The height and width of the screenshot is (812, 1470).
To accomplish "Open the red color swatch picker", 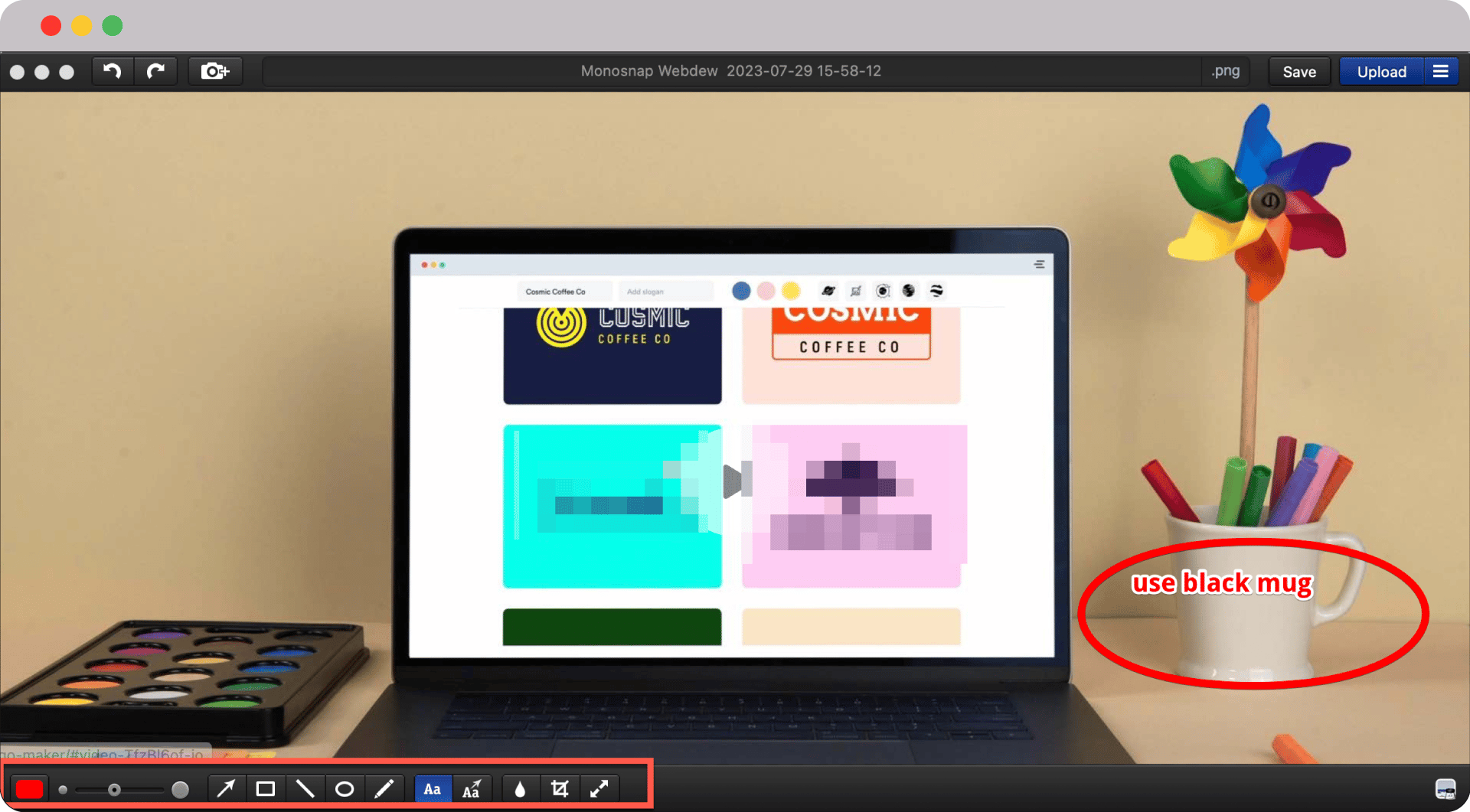I will tap(30, 789).
